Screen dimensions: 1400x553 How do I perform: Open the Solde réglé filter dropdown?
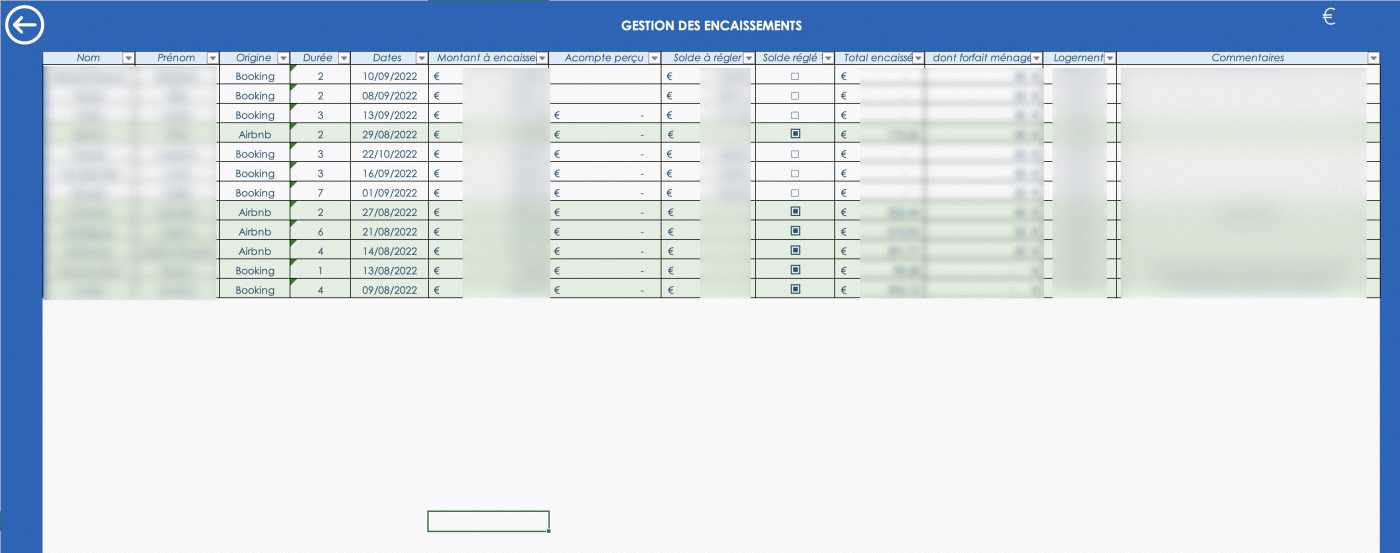tap(827, 58)
